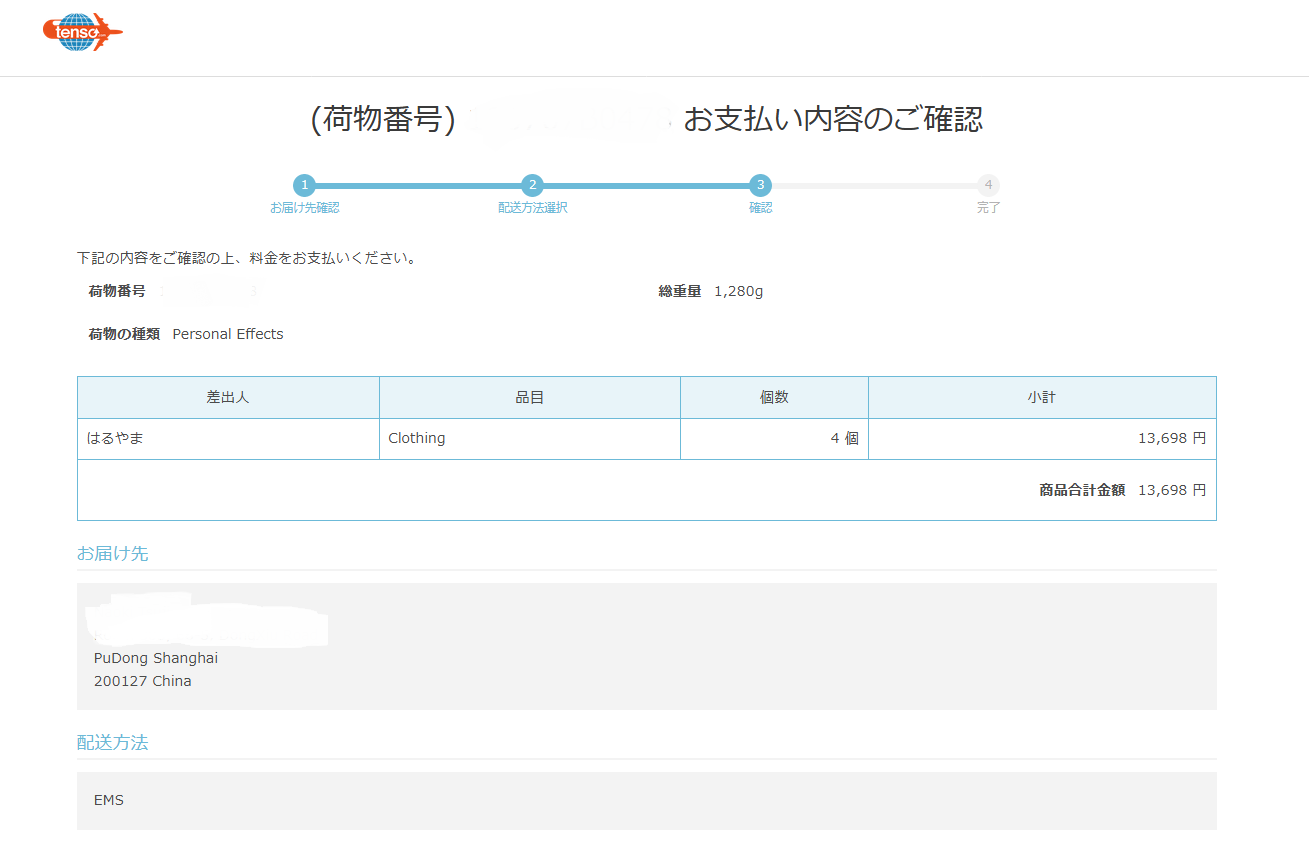Click the 個数 column header
The height and width of the screenshot is (847, 1309).
click(x=774, y=397)
